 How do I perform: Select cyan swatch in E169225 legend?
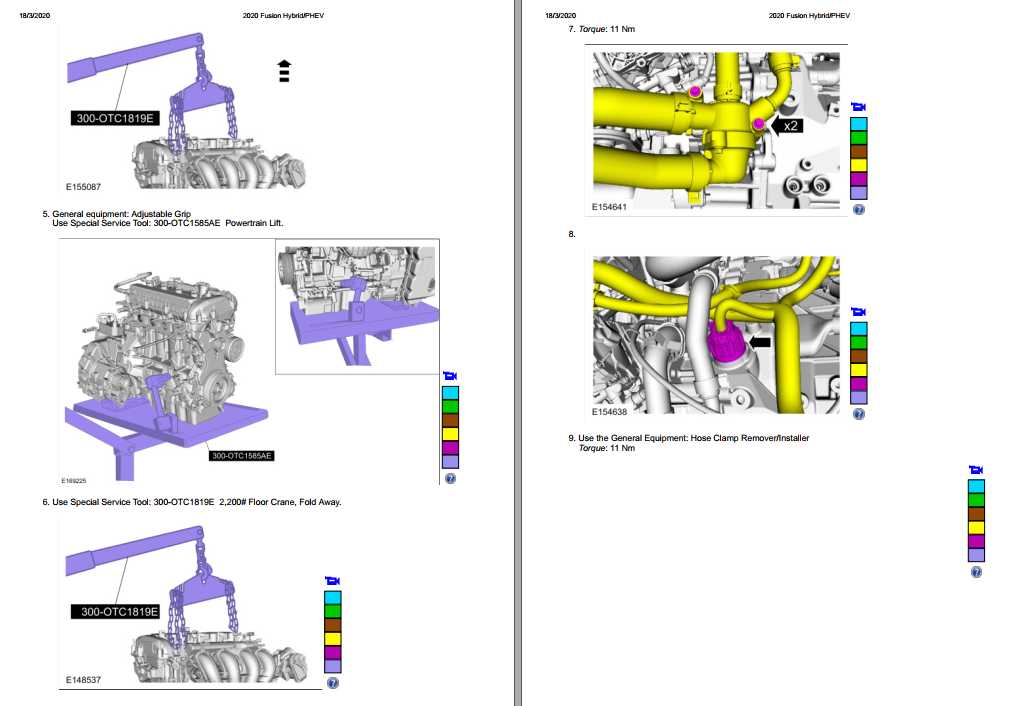point(451,393)
